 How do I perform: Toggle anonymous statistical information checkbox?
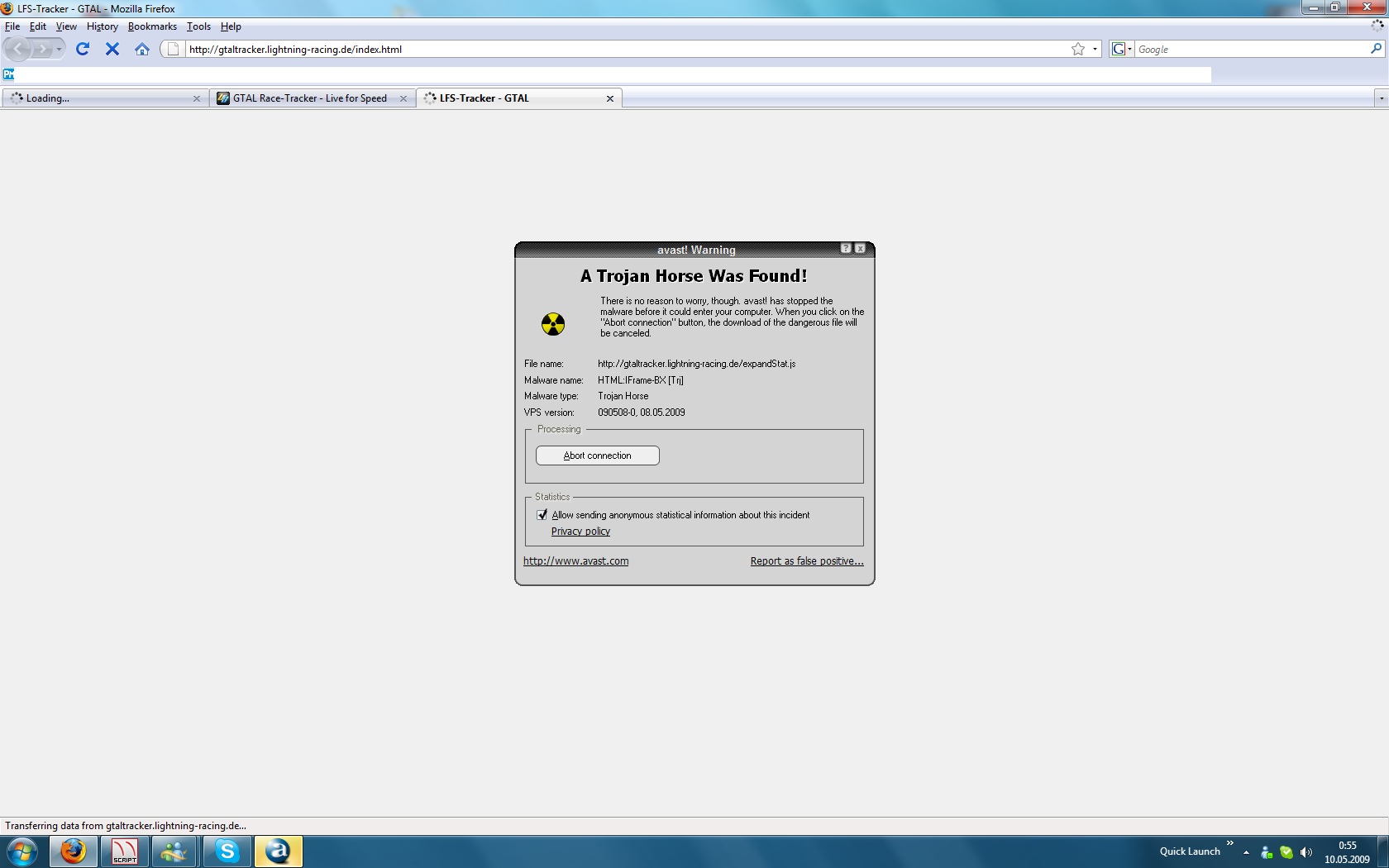click(542, 515)
